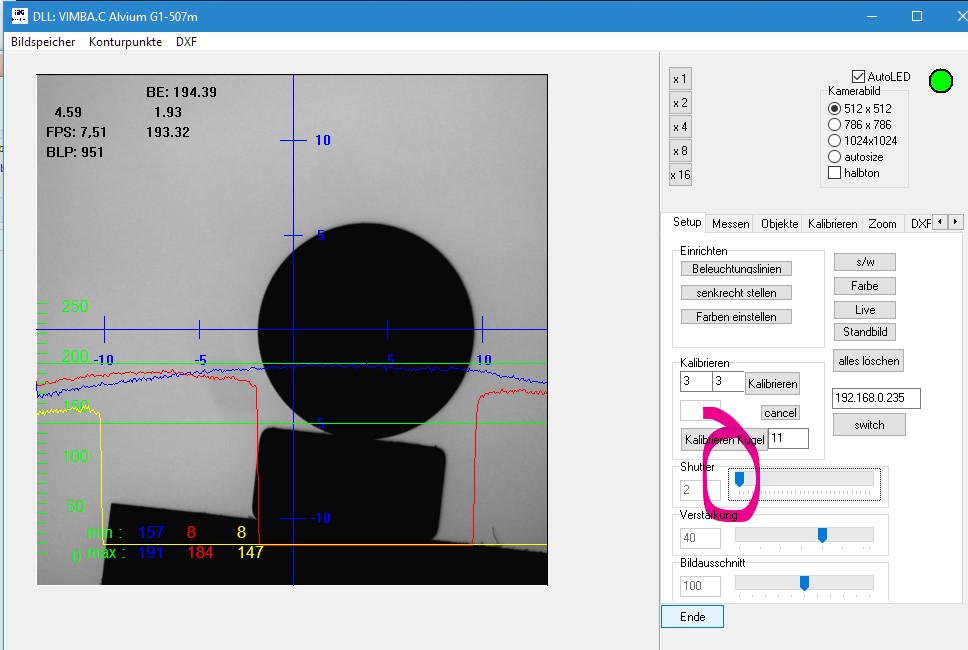Switch to the Messen tab
Image resolution: width=968 pixels, height=650 pixels.
(x=730, y=224)
